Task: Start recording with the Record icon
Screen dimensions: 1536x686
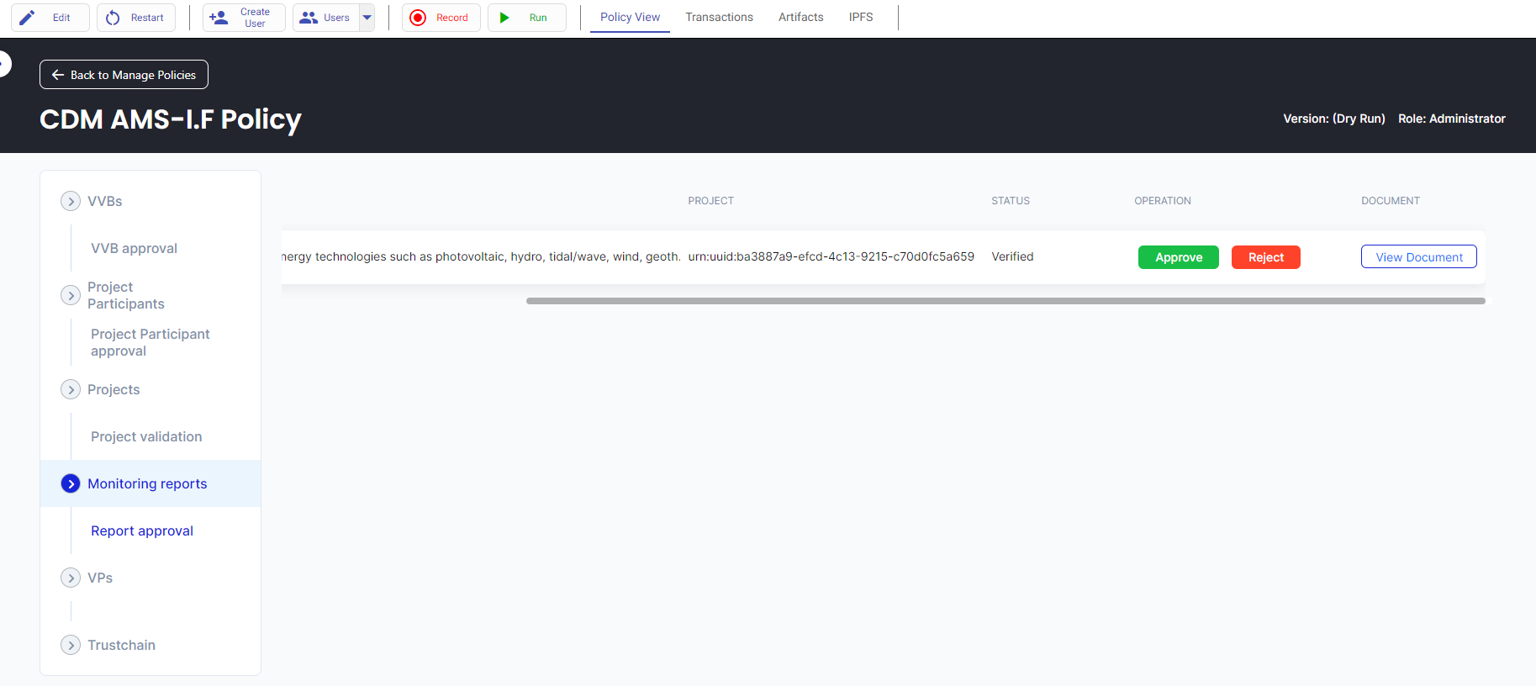Action: (x=418, y=18)
